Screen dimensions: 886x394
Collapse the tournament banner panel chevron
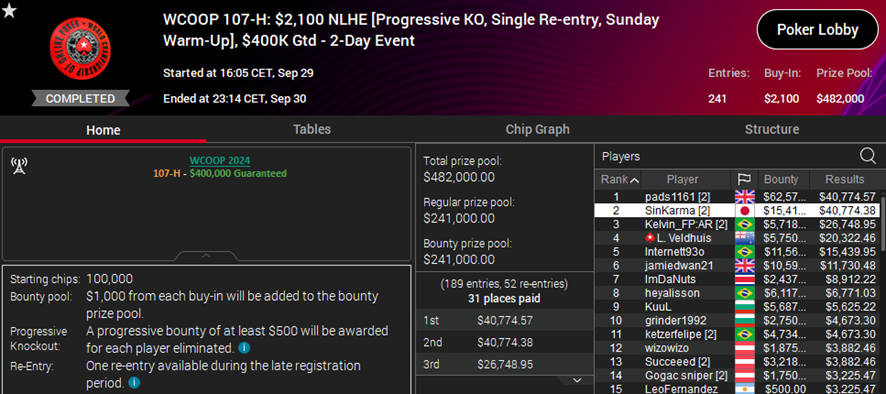tap(206, 256)
